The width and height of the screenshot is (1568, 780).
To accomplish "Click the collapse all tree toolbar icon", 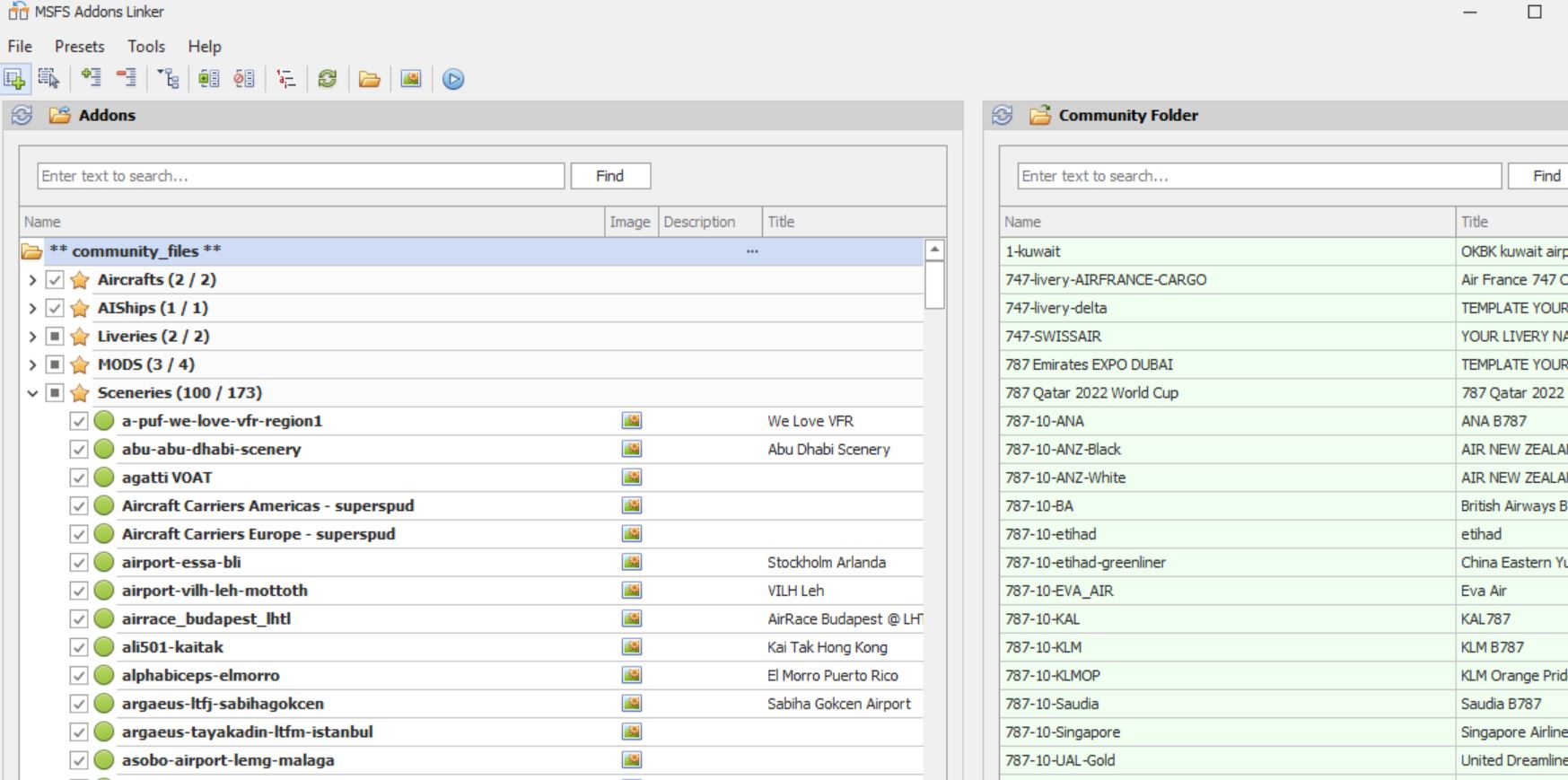I will click(127, 79).
